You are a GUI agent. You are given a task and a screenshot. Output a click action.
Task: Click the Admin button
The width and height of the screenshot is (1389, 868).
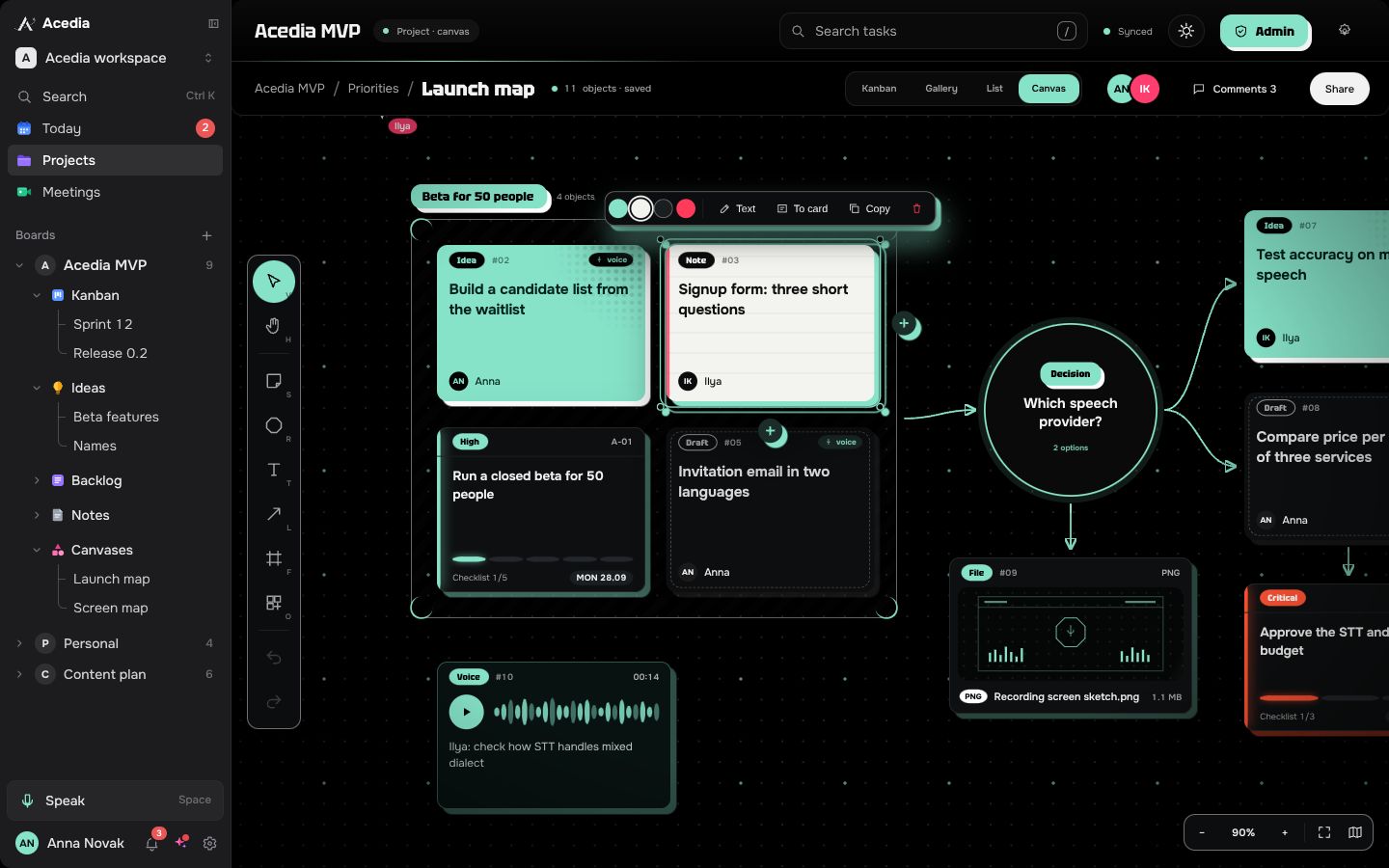[x=1265, y=32]
